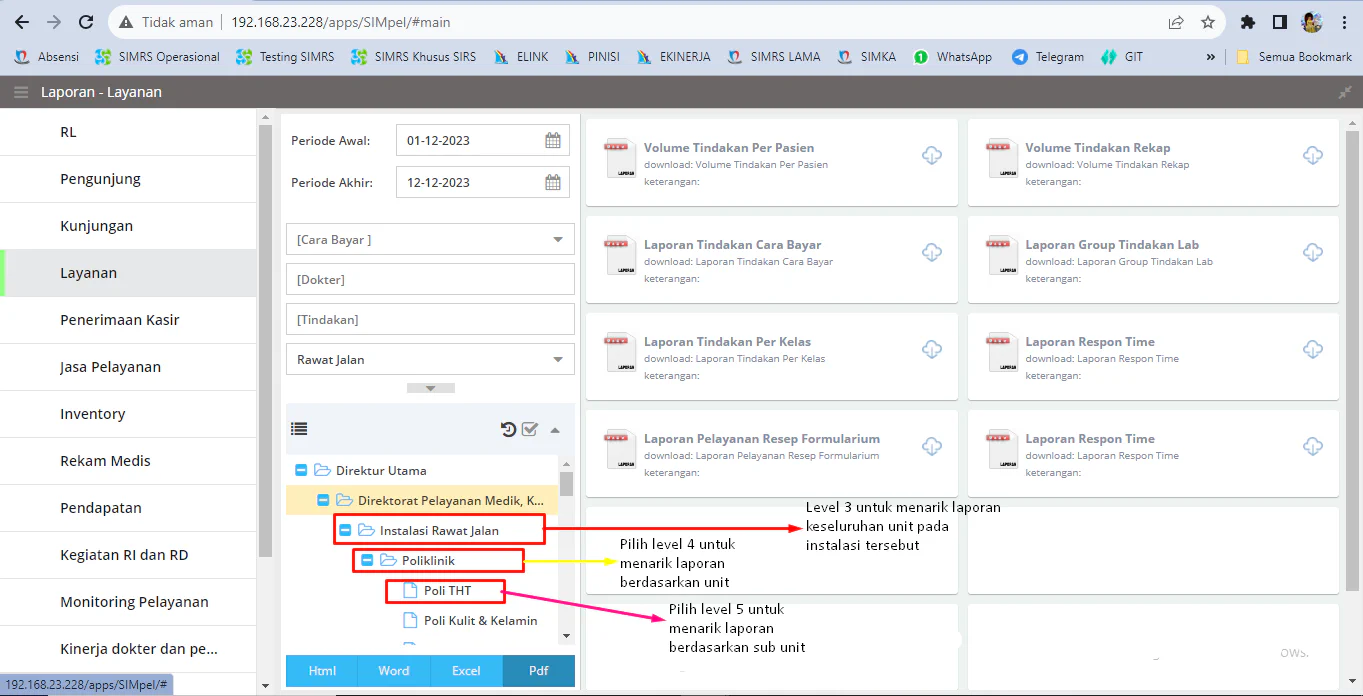1363x696 pixels.
Task: Click the Volume Tindakan Per Pasien PDF icon
Action: coord(619,159)
